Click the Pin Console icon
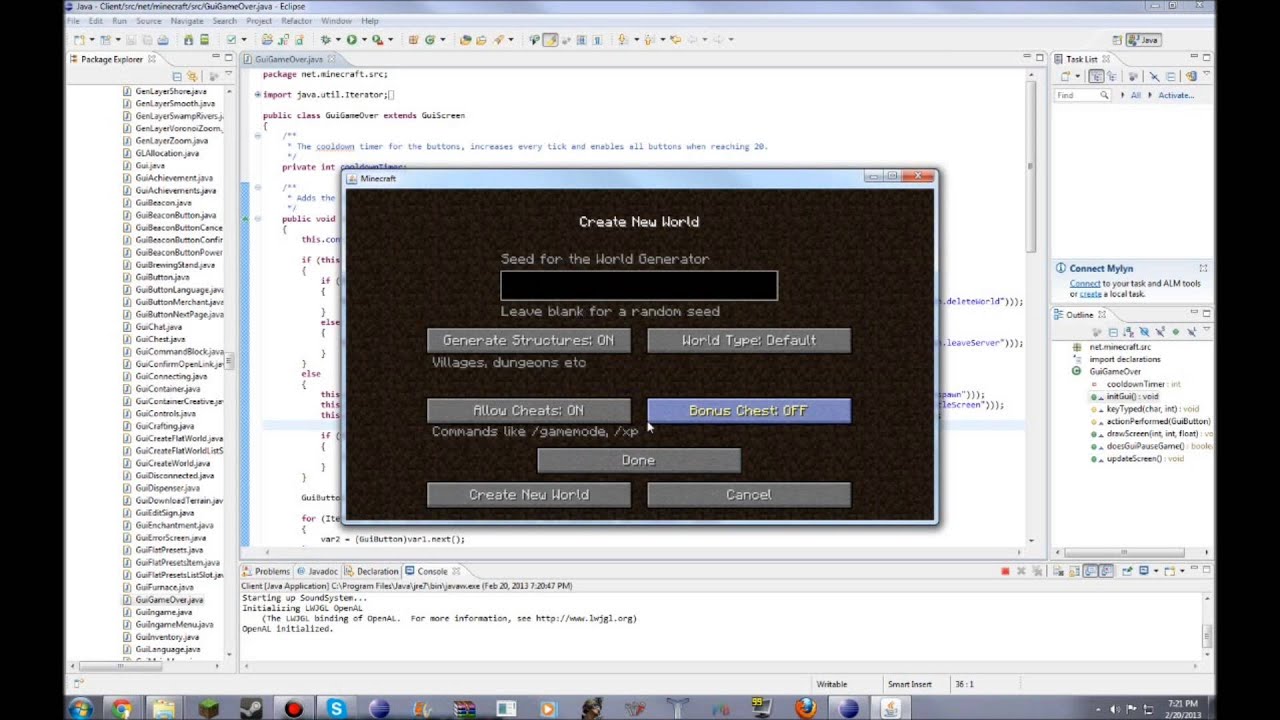 click(x=1127, y=571)
